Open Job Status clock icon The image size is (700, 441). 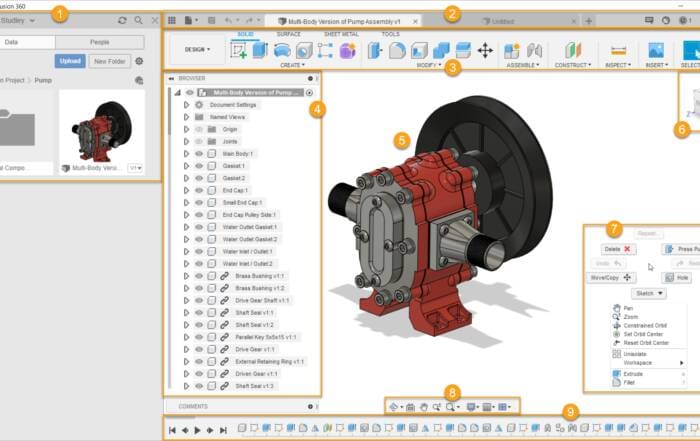click(x=666, y=21)
